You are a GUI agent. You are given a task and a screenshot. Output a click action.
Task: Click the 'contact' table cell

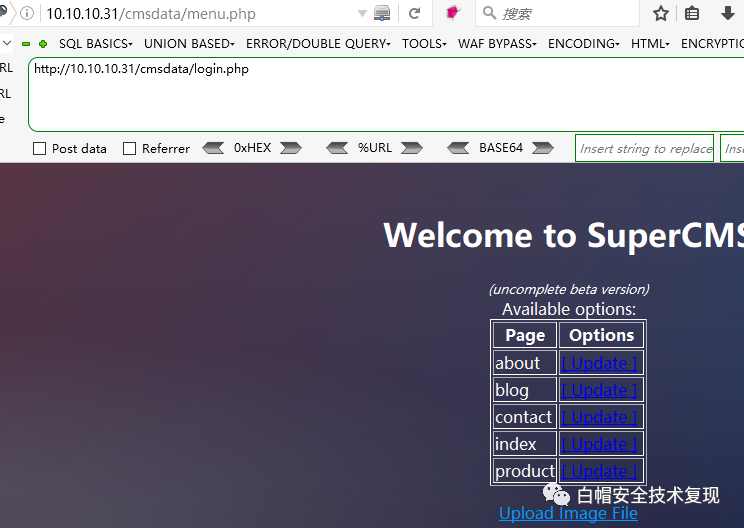click(x=524, y=417)
